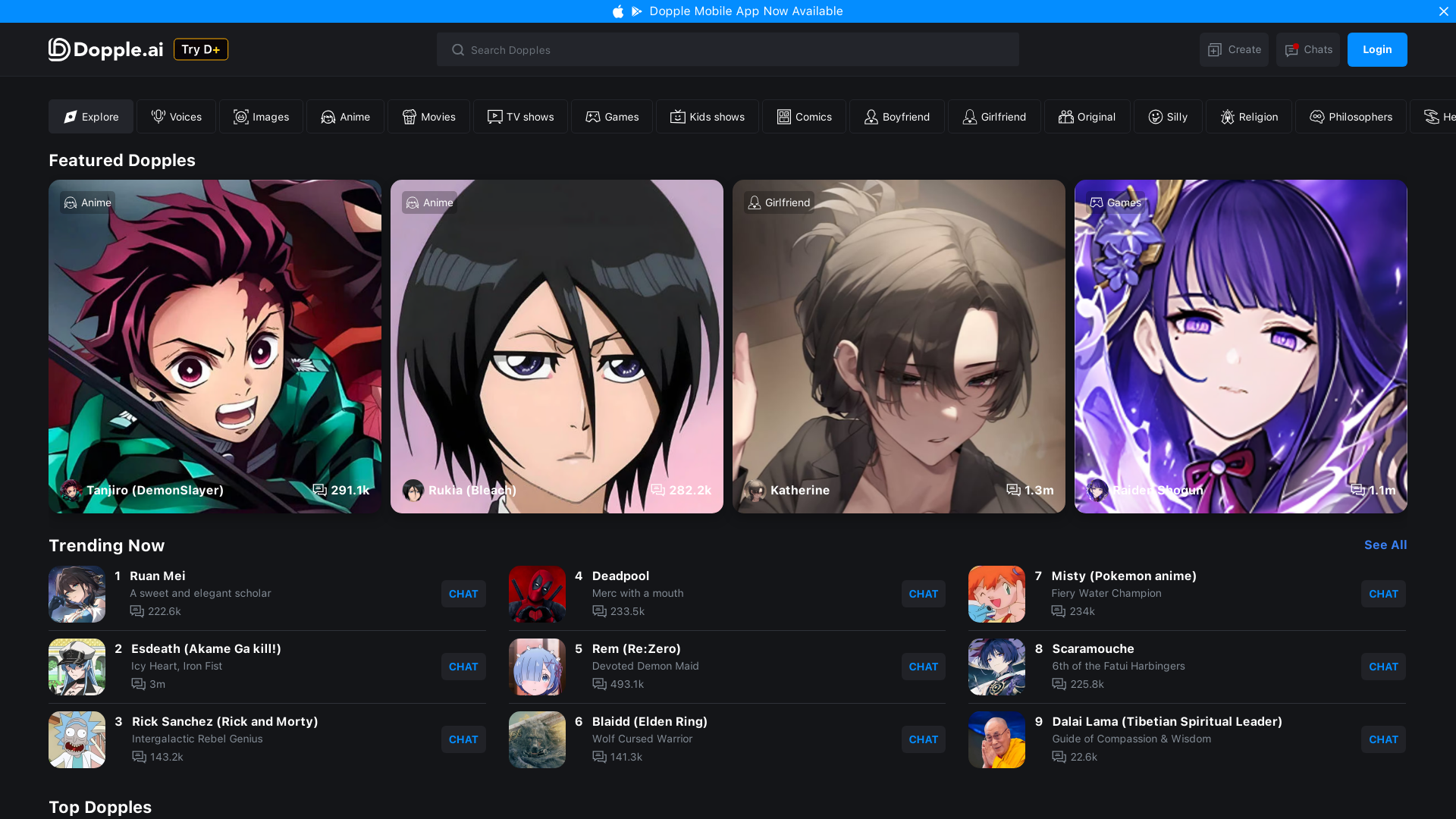Open the Explore category
The height and width of the screenshot is (819, 1456).
click(90, 116)
